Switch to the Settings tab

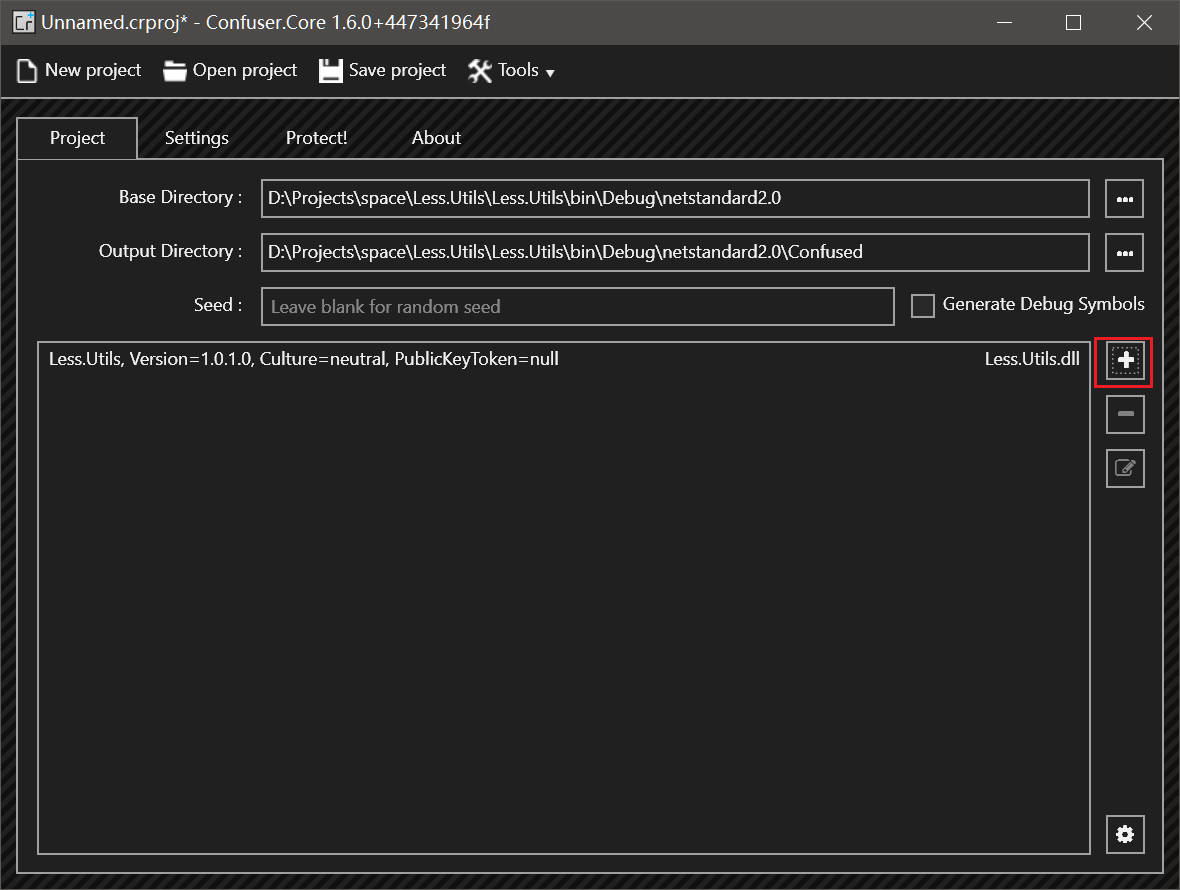pyautogui.click(x=196, y=138)
